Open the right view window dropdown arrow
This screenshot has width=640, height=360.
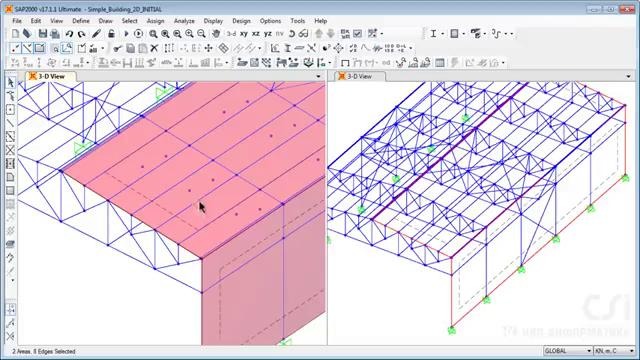[628, 76]
